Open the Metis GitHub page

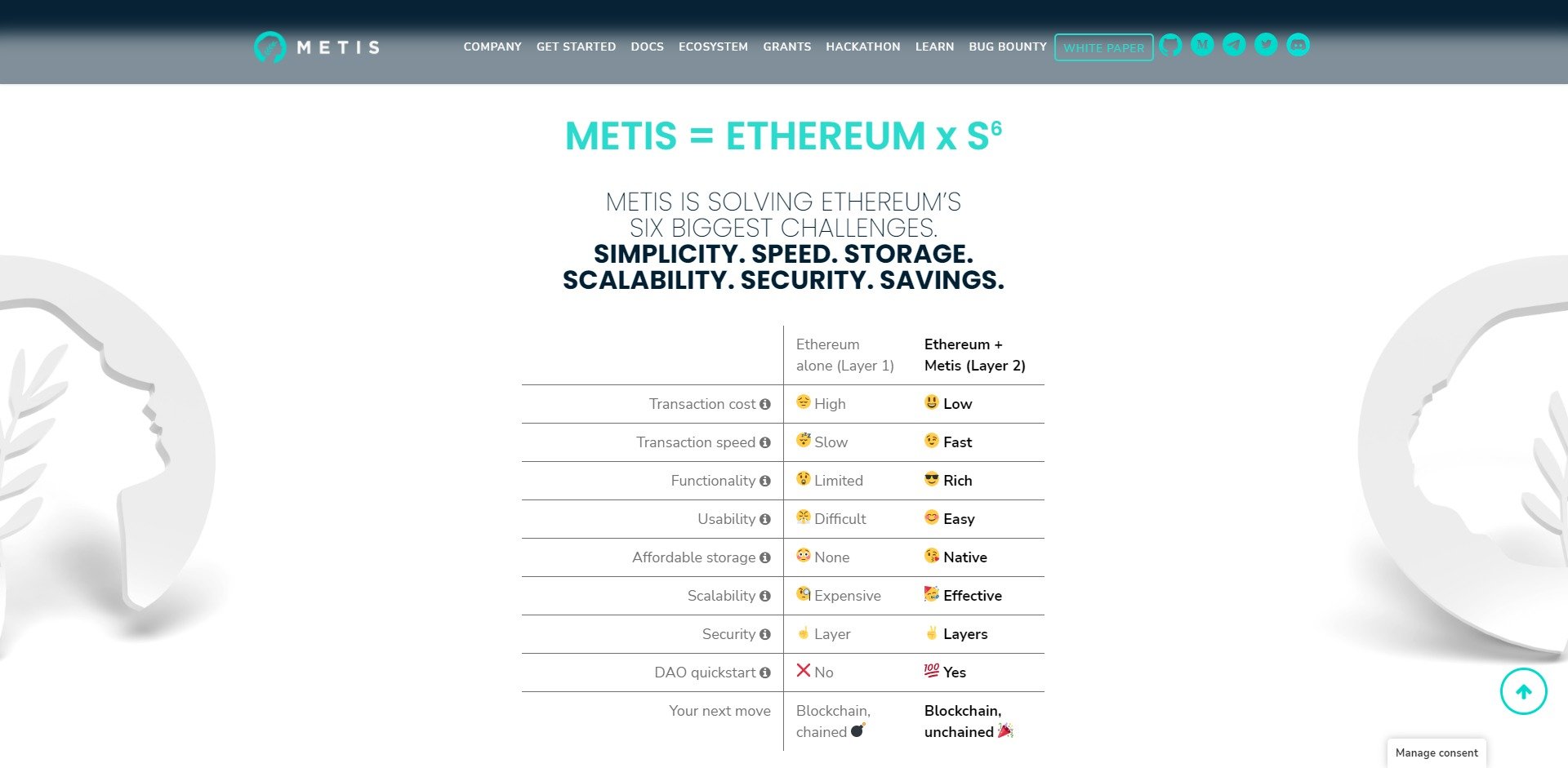1169,45
